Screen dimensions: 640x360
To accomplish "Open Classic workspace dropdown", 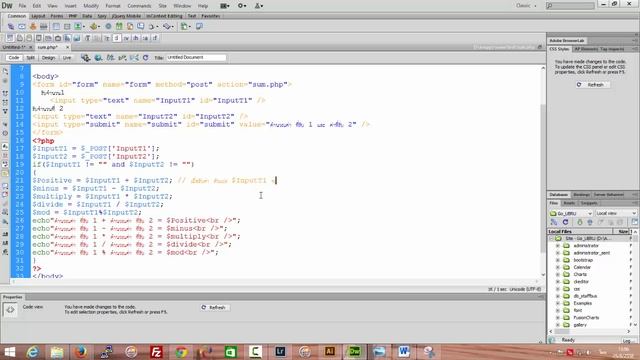I will (x=526, y=6).
